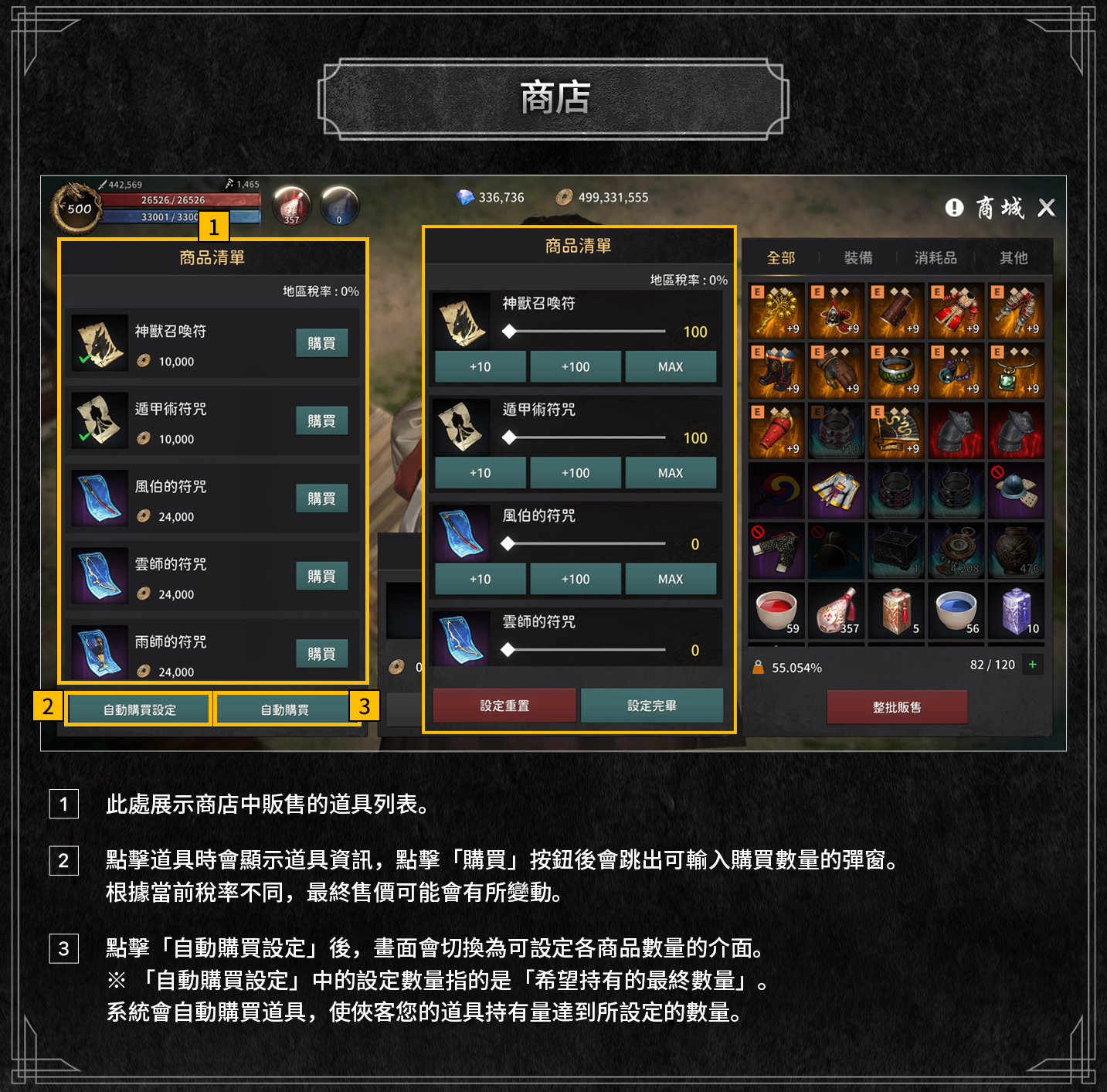Viewport: 1107px width, 1092px height.
Task: Click the 神獸召喚符 item icon in the left list
Action: [100, 342]
